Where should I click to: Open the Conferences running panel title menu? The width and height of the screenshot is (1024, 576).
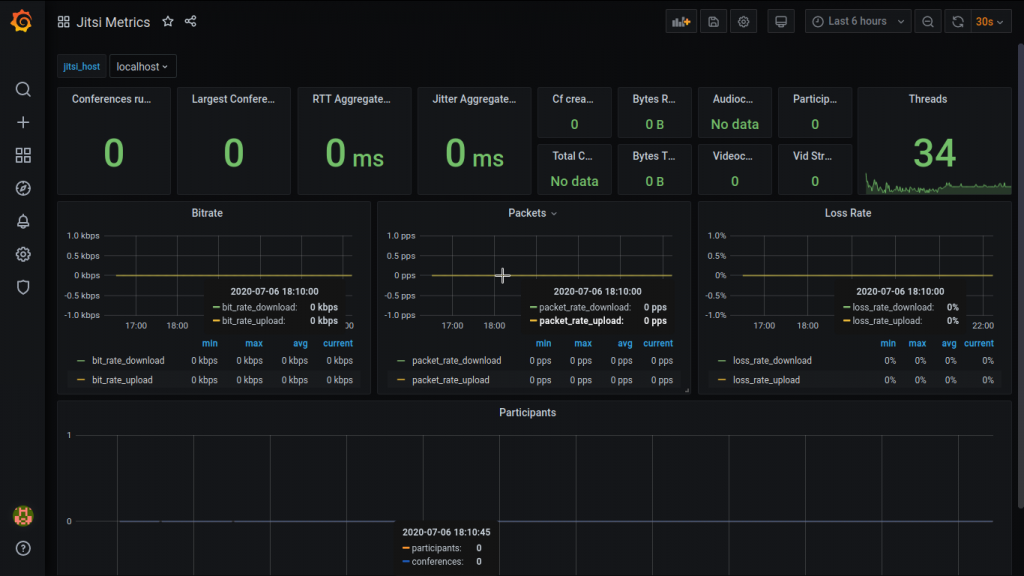[111, 99]
